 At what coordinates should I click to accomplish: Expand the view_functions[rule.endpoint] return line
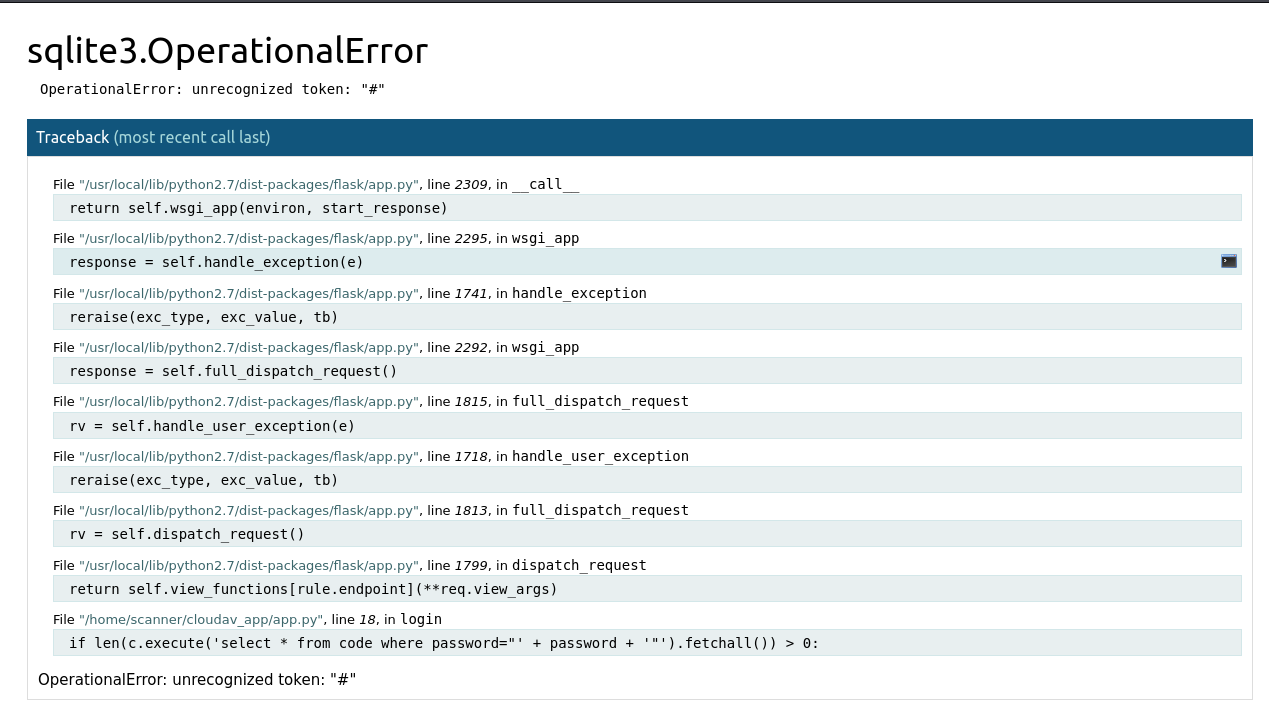(x=313, y=589)
